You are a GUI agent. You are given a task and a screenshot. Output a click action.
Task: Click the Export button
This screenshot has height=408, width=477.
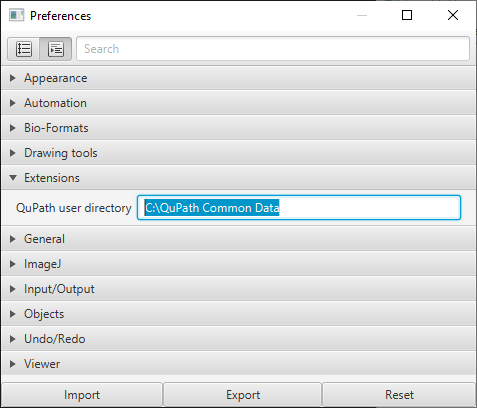tap(243, 395)
